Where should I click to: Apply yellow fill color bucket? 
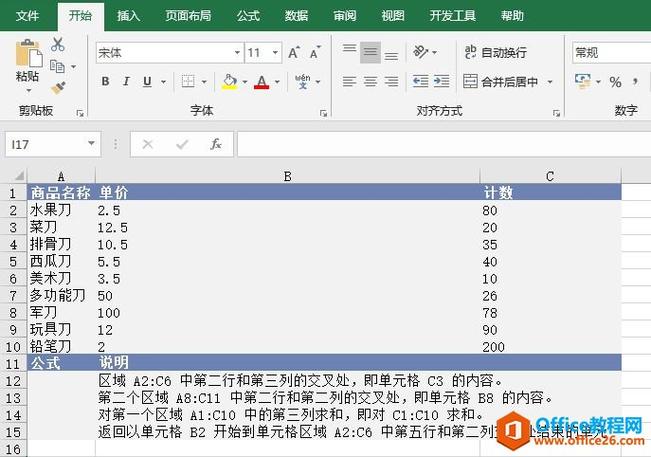coord(230,81)
